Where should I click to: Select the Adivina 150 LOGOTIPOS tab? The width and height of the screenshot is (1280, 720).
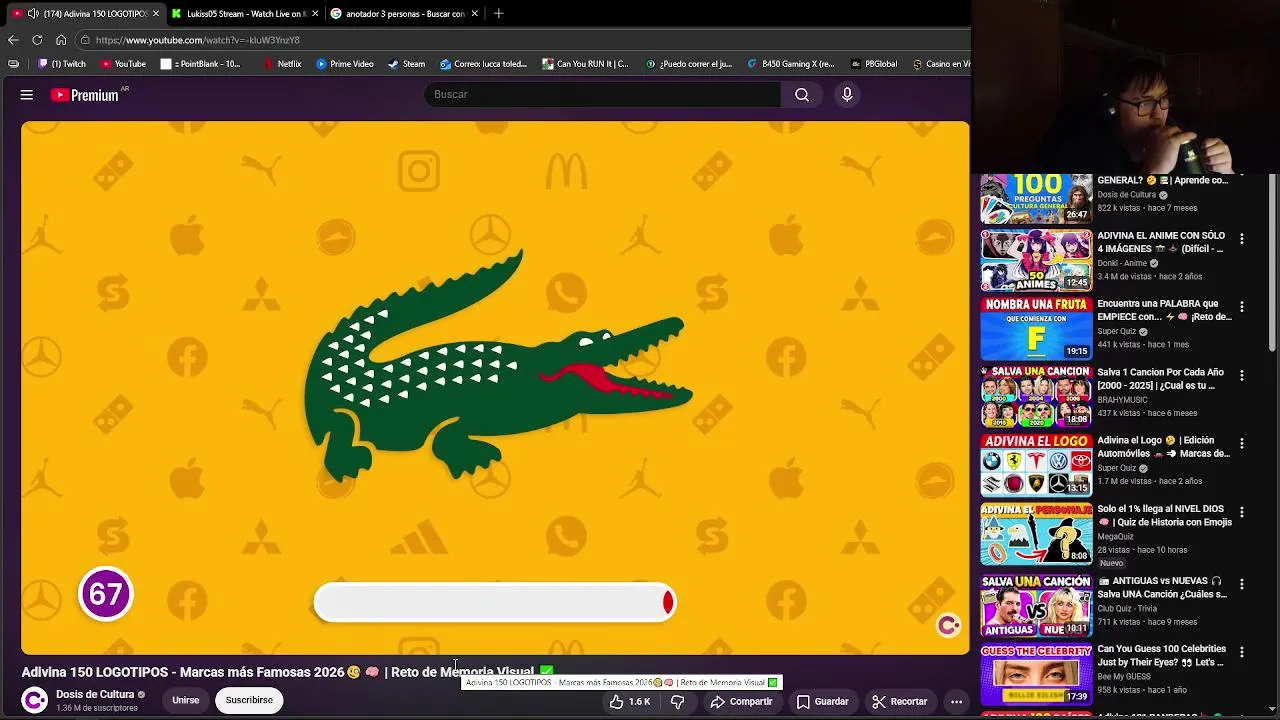tap(85, 13)
